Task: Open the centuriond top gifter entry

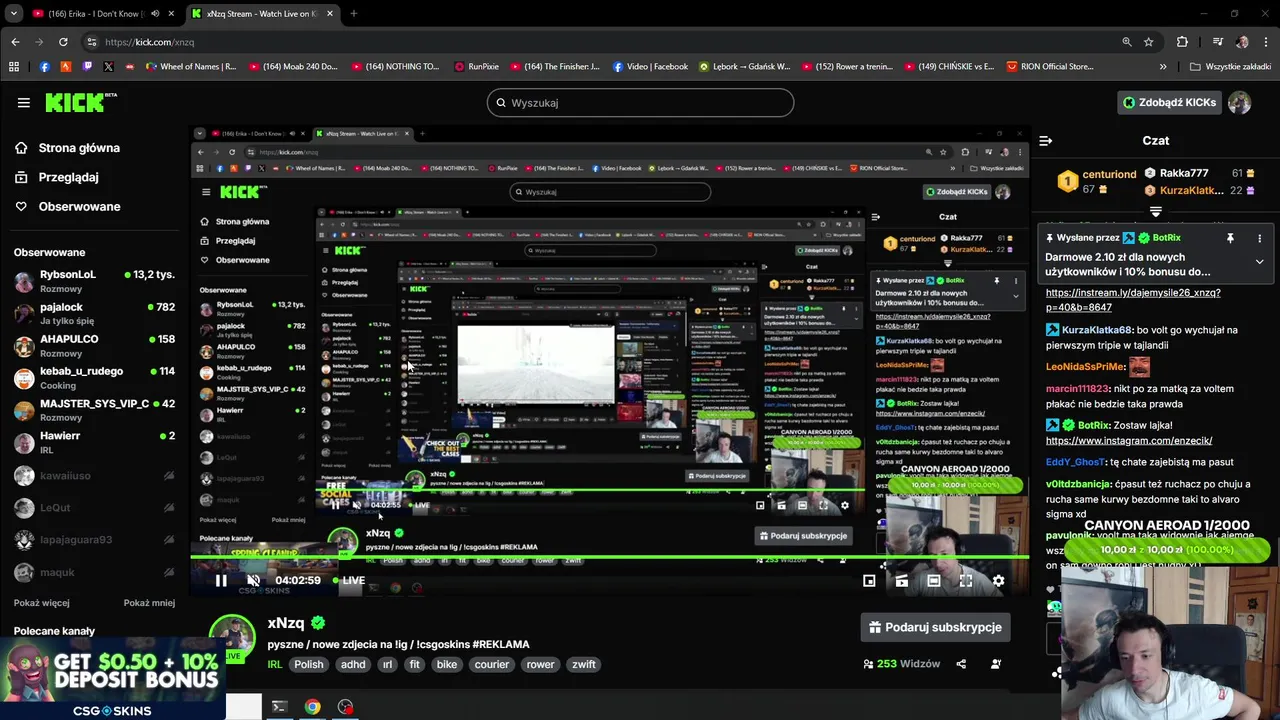Action: point(1098,181)
